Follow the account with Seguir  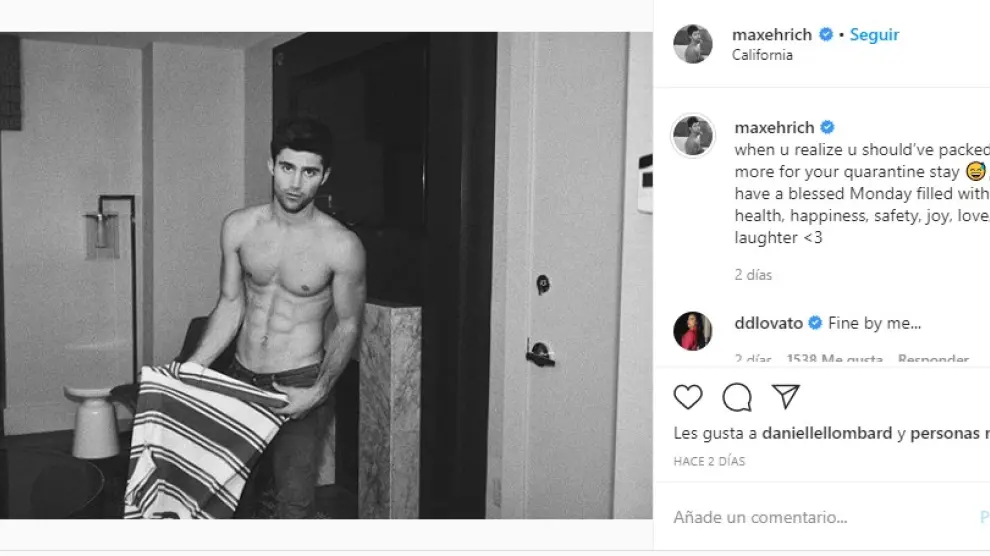coord(874,35)
